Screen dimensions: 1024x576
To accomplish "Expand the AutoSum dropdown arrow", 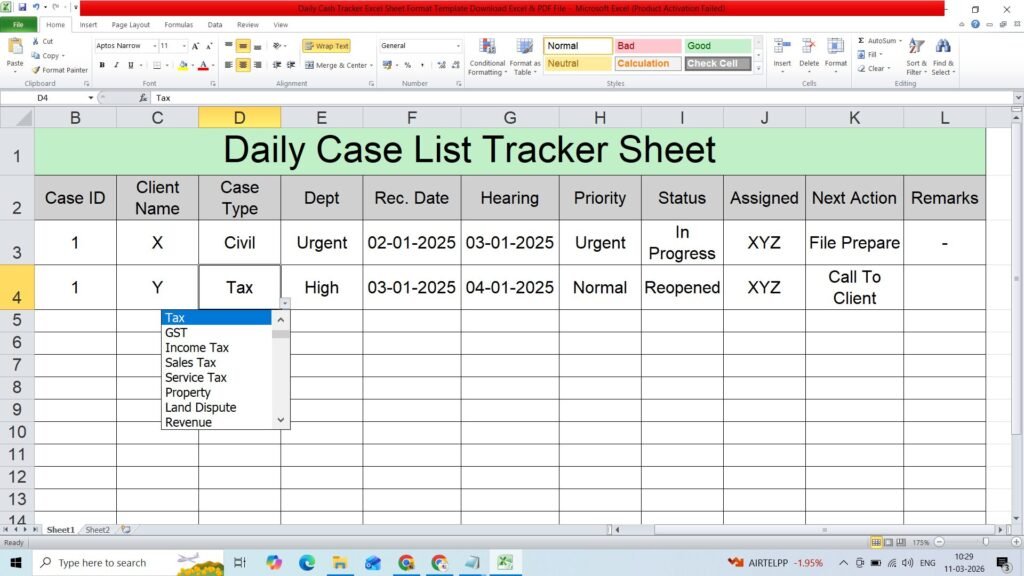I will click(901, 40).
